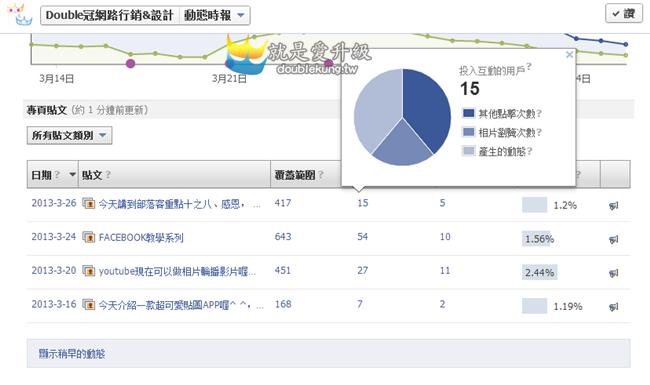
Task: Click the 3月21日 chart axis label
Action: coord(229,78)
